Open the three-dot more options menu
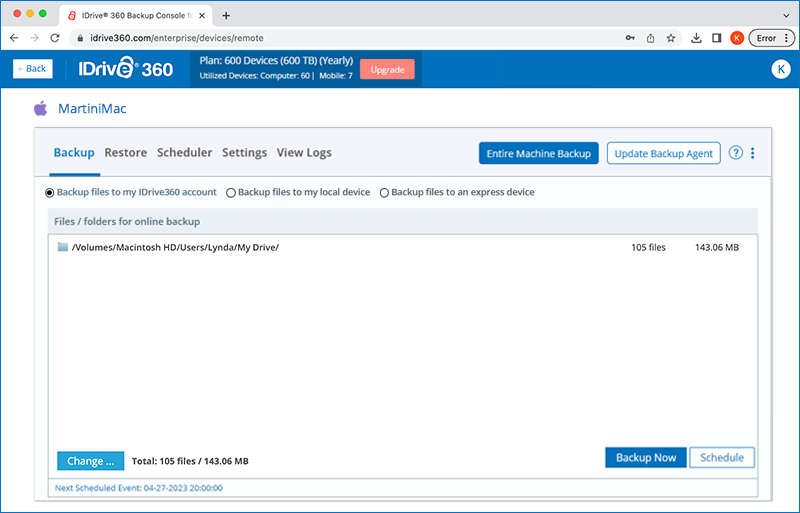The height and width of the screenshot is (513, 800). click(x=753, y=153)
